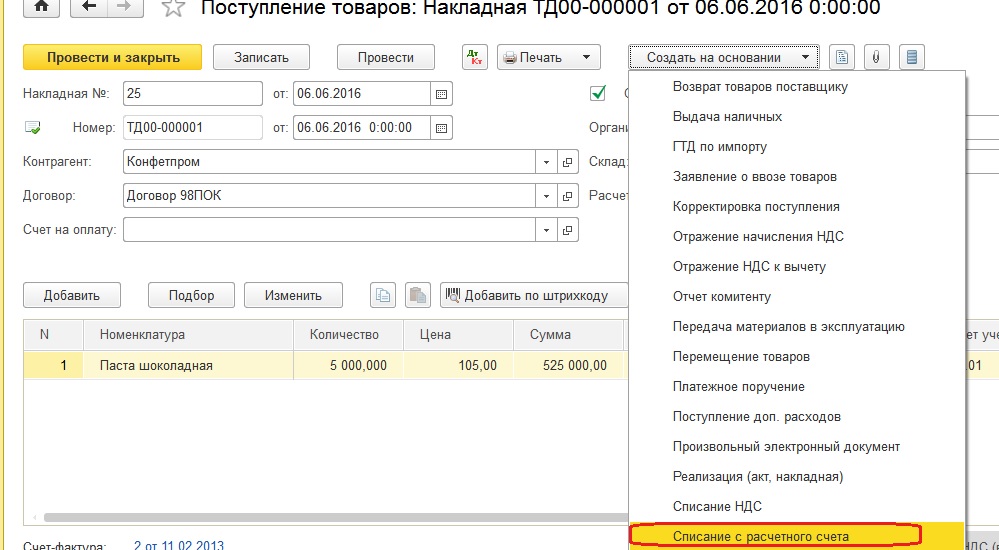Click the Записать button
This screenshot has height=550, width=999.
[261, 57]
